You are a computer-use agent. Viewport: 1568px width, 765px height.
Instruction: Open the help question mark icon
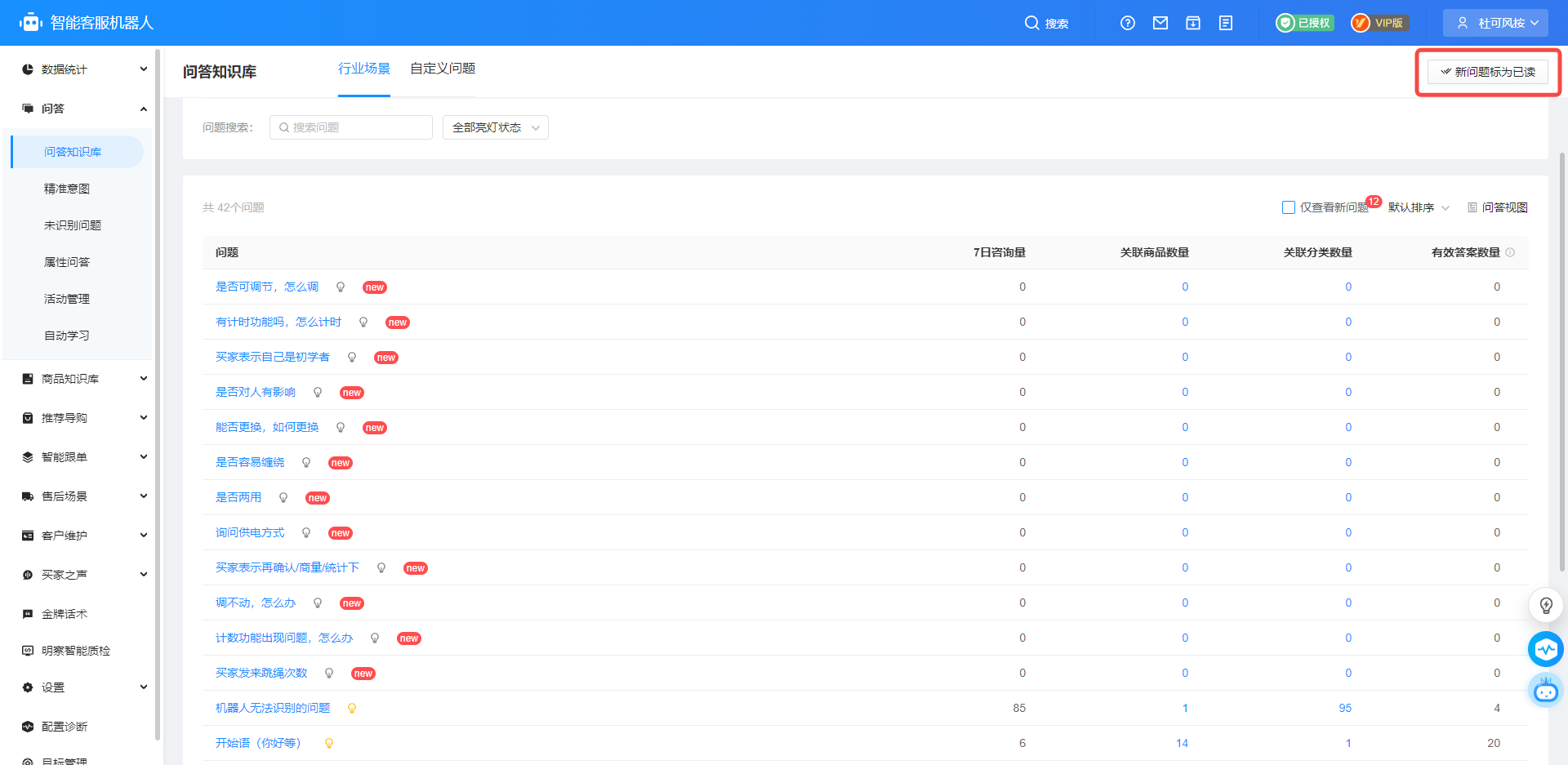pos(1128,23)
